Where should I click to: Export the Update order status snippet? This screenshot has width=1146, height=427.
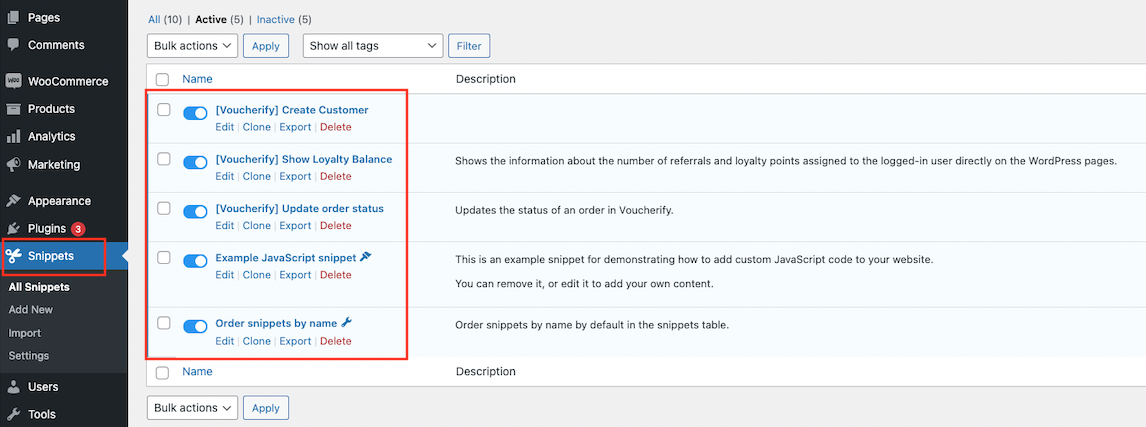(x=295, y=226)
